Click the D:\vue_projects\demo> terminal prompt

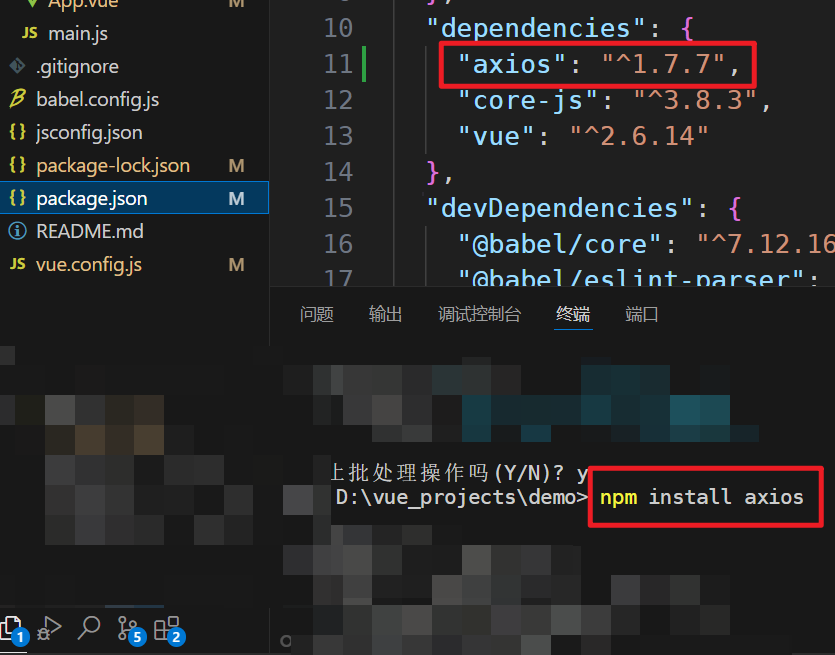462,497
